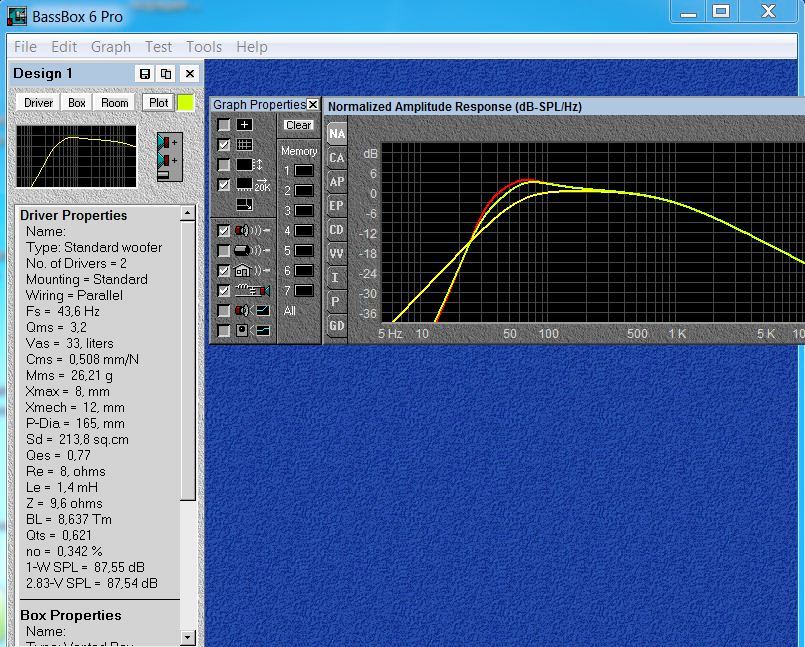Image resolution: width=805 pixels, height=647 pixels.
Task: Click the Plot button
Action: [159, 103]
